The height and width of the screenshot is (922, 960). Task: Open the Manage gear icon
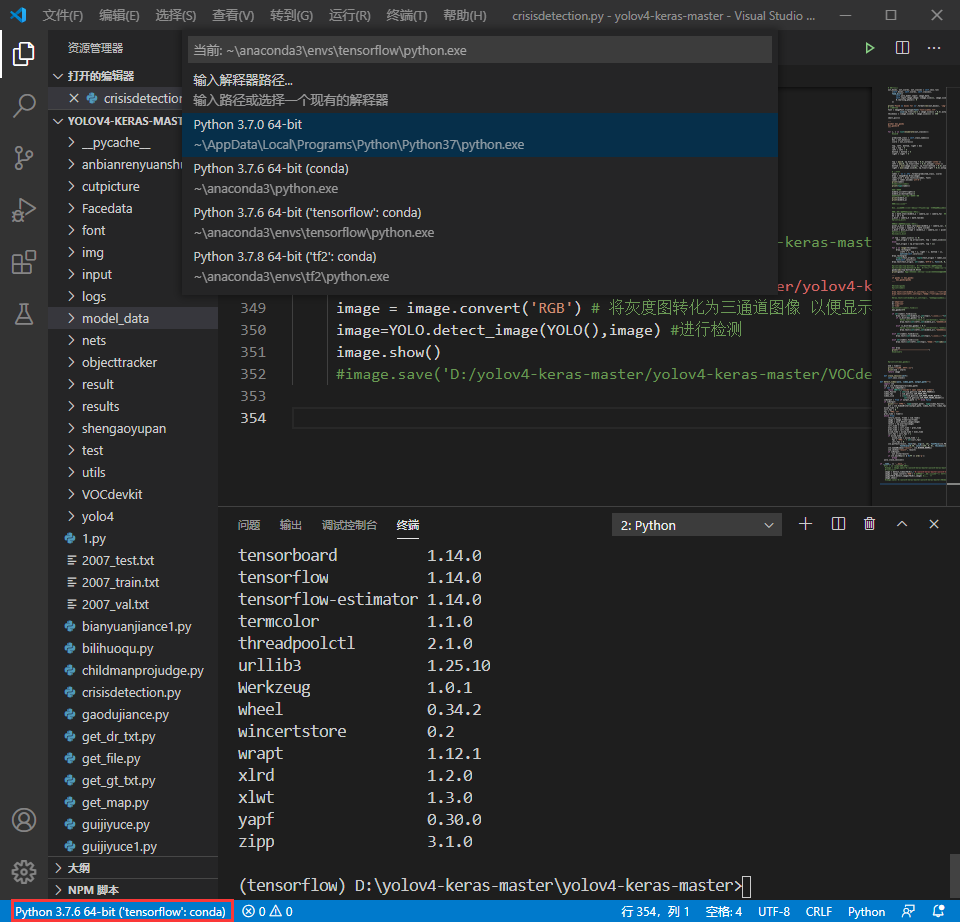click(24, 870)
